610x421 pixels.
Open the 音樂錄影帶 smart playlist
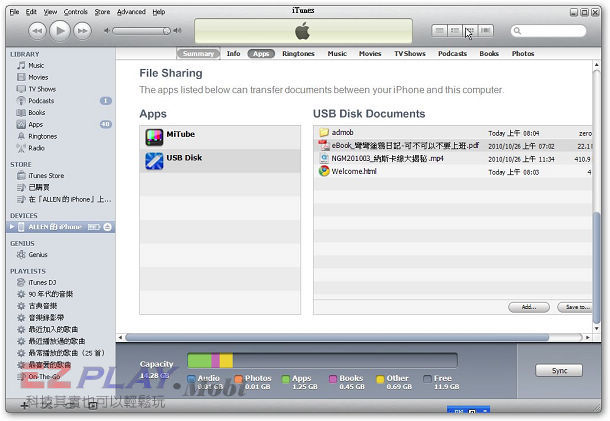click(x=46, y=318)
